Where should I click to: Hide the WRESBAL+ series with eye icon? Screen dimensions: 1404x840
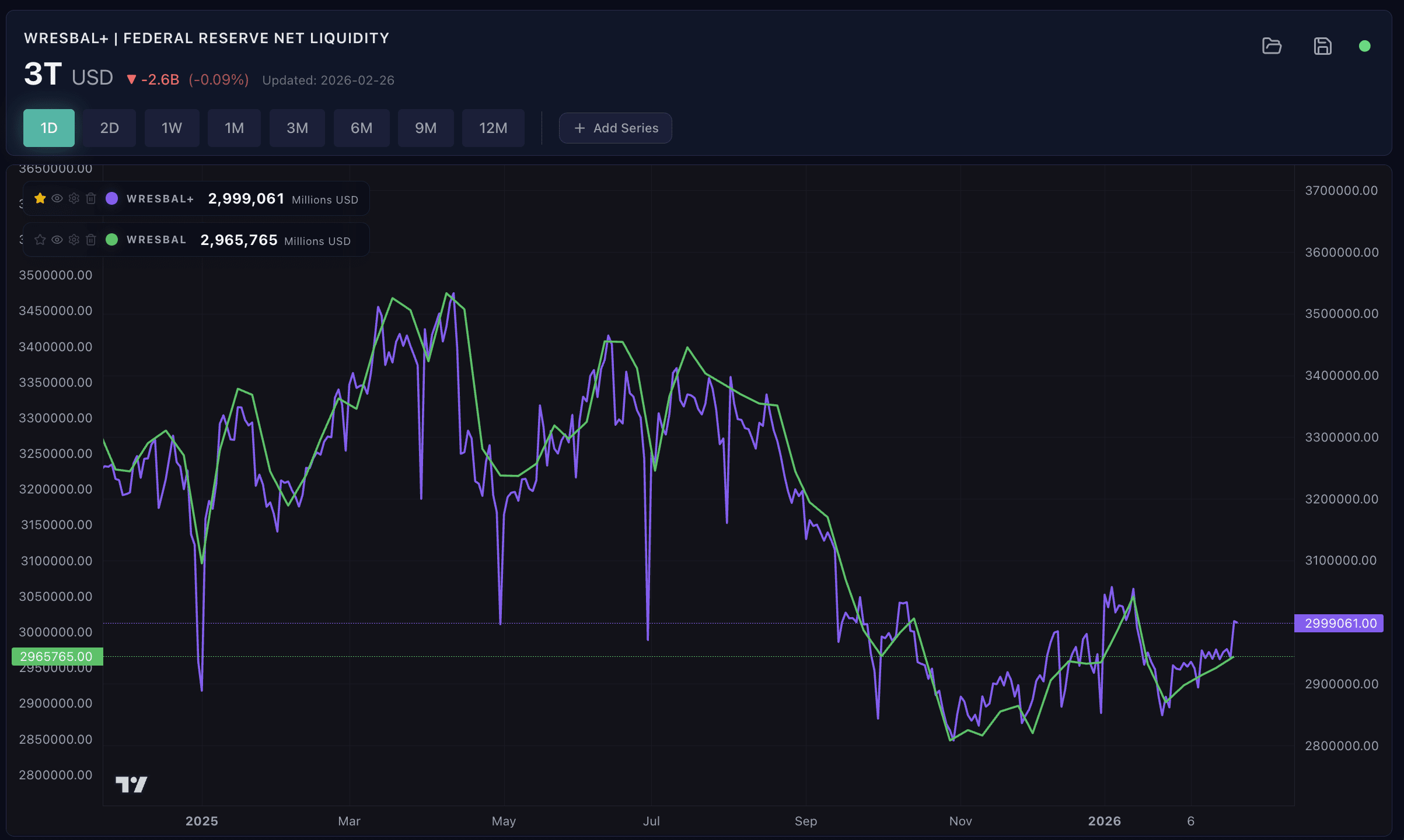(x=57, y=198)
